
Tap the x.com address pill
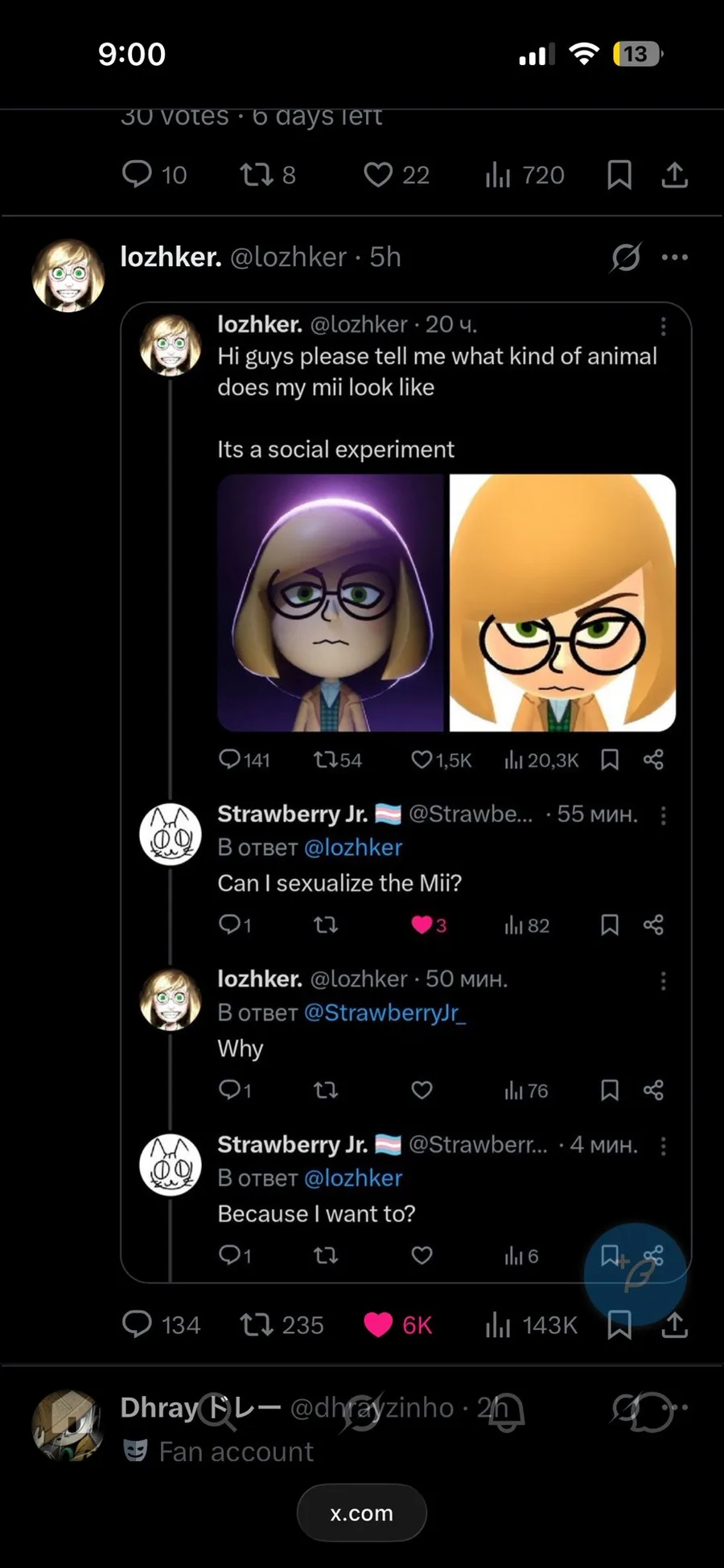361,1513
